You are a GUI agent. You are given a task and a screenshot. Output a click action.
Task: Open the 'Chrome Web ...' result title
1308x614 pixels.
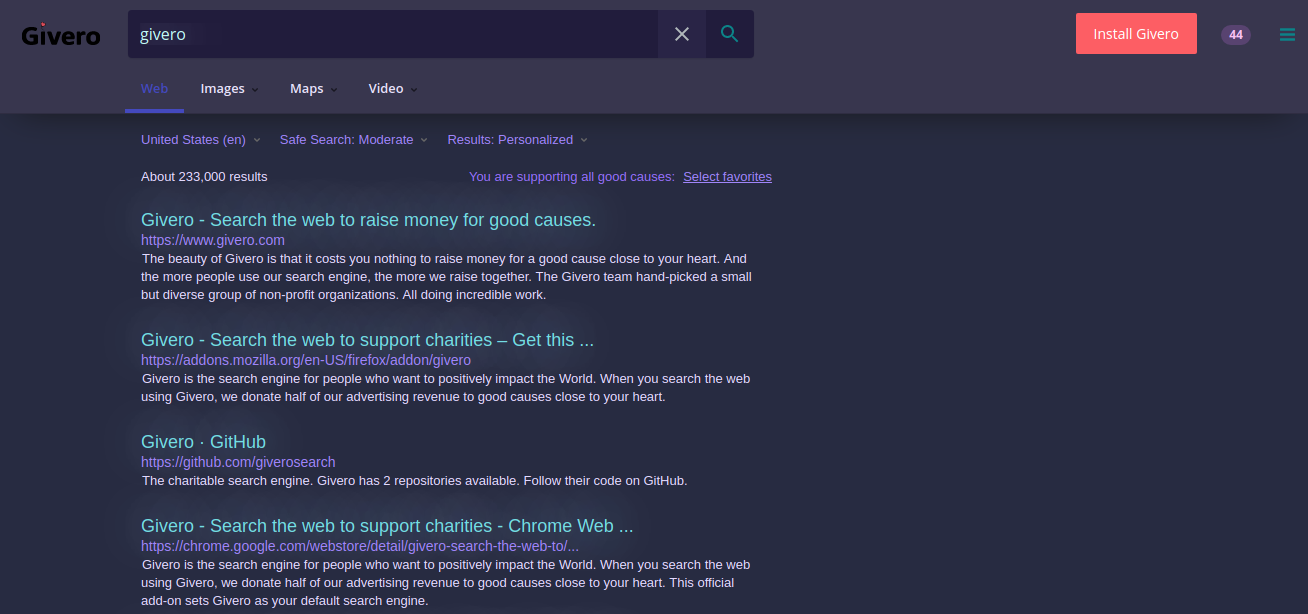(x=387, y=526)
